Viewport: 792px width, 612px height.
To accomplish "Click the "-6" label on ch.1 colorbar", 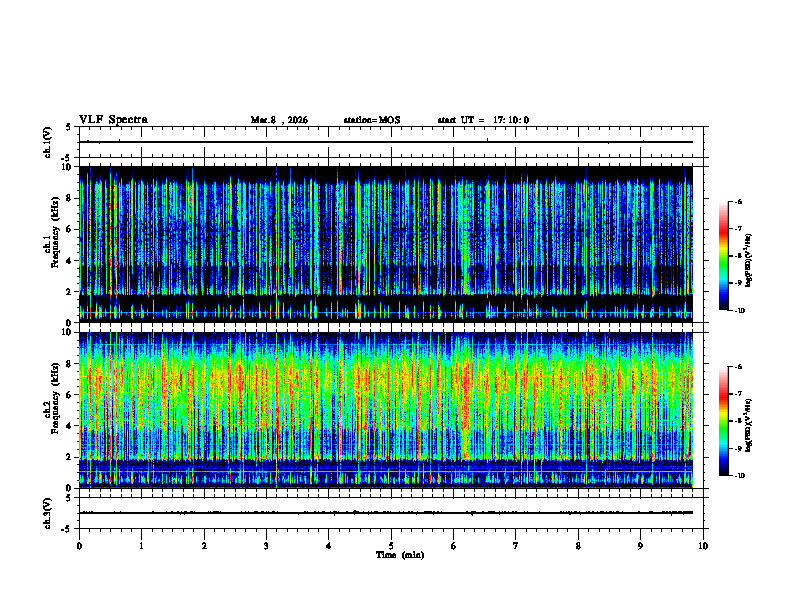I will 739,201.
